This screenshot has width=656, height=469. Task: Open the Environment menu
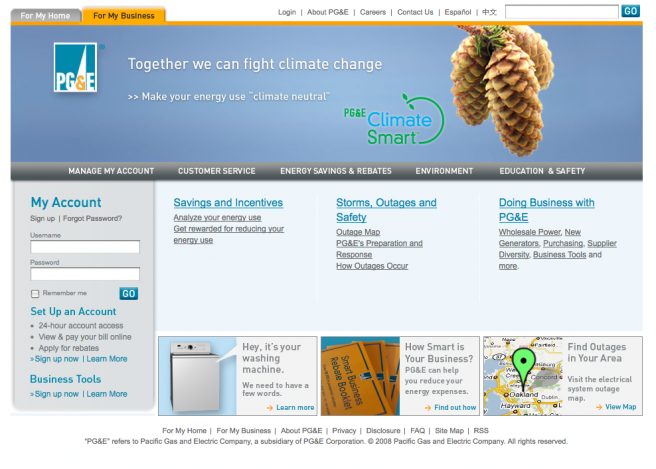(x=444, y=171)
